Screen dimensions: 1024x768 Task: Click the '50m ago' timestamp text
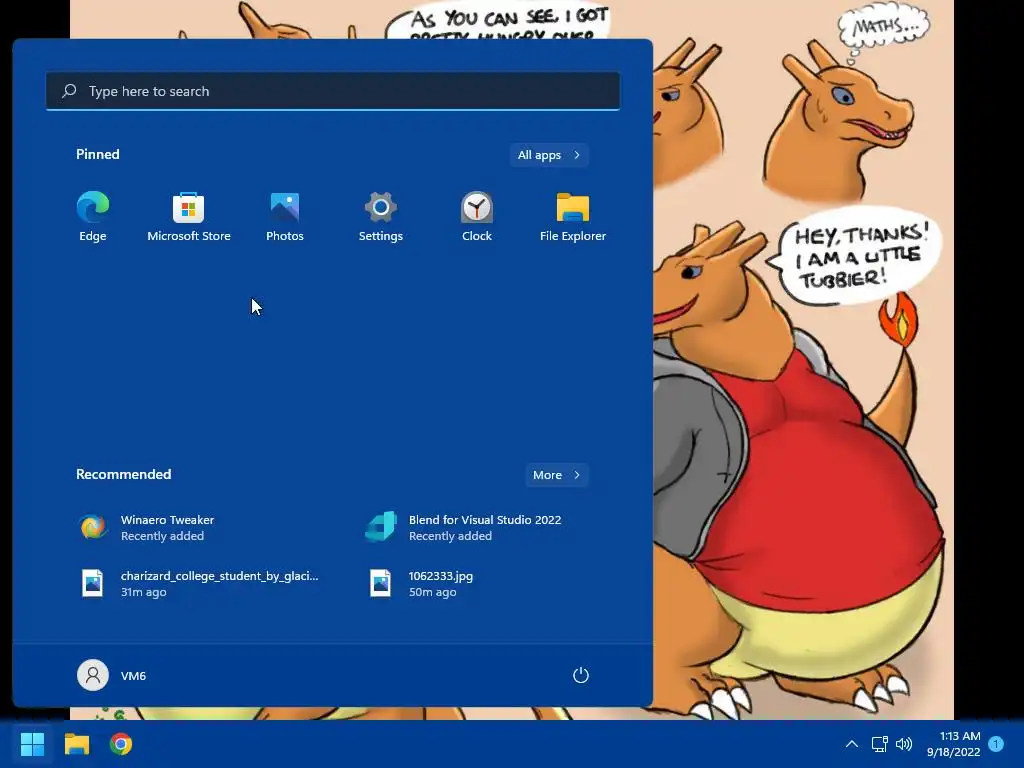coord(432,592)
